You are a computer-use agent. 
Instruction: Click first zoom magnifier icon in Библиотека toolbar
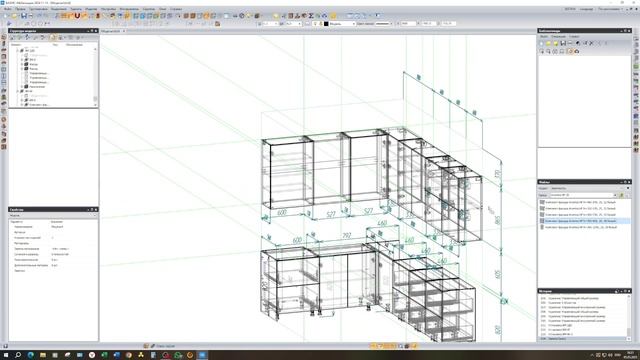point(542,51)
